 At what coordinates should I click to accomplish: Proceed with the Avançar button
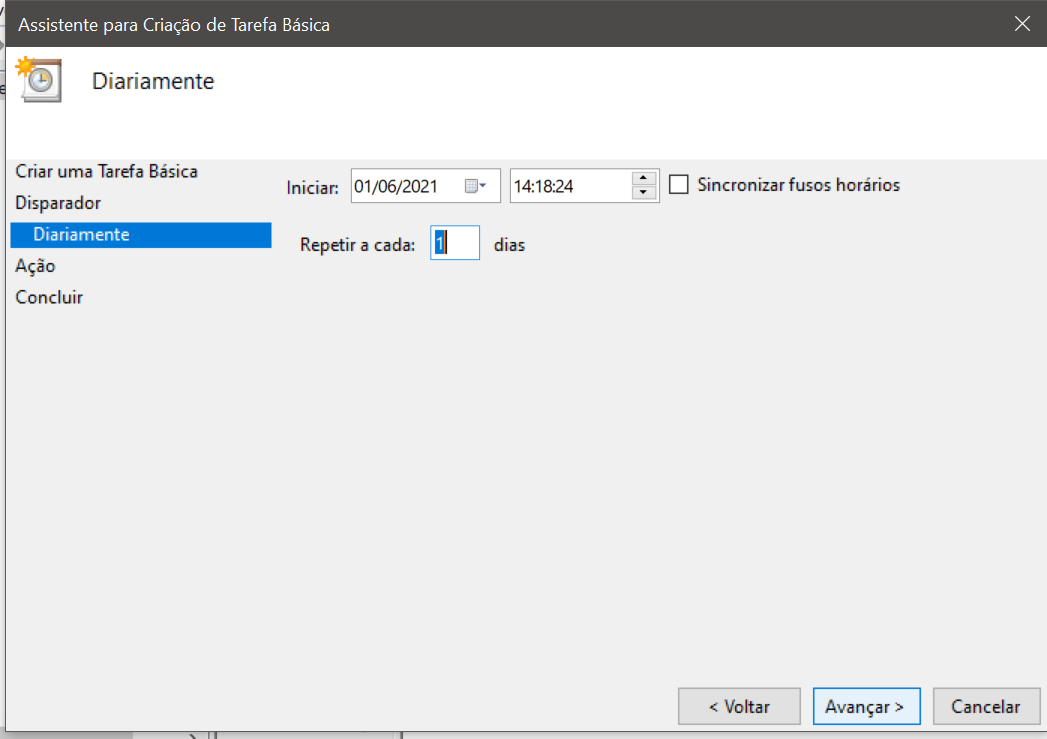pyautogui.click(x=867, y=706)
